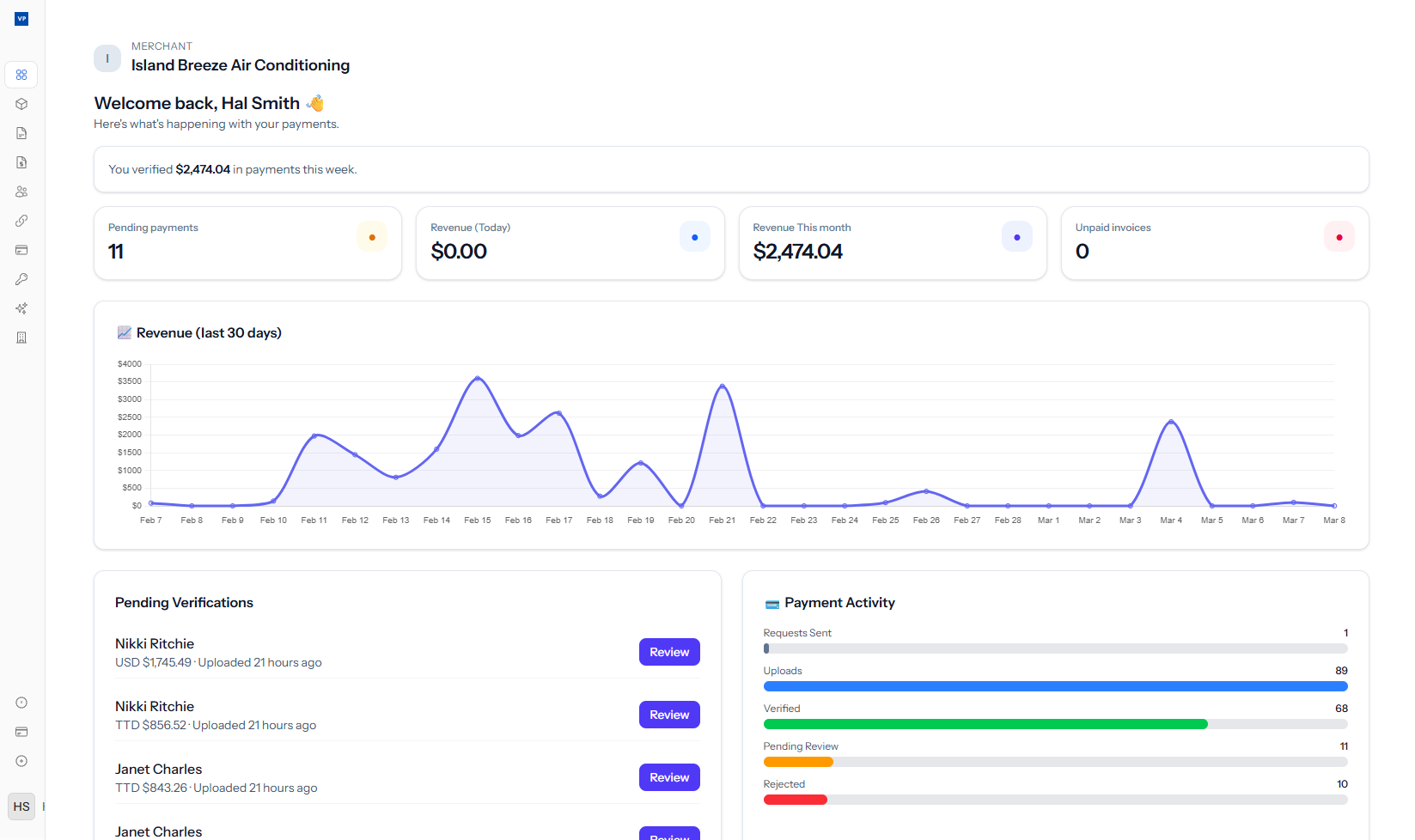
Task: Click the Pending Verifications heading
Action: pyautogui.click(x=184, y=603)
